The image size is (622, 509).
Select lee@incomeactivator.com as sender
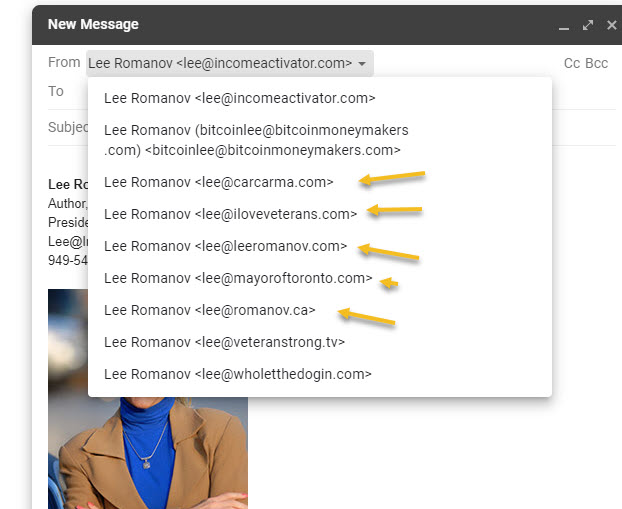[x=319, y=98]
